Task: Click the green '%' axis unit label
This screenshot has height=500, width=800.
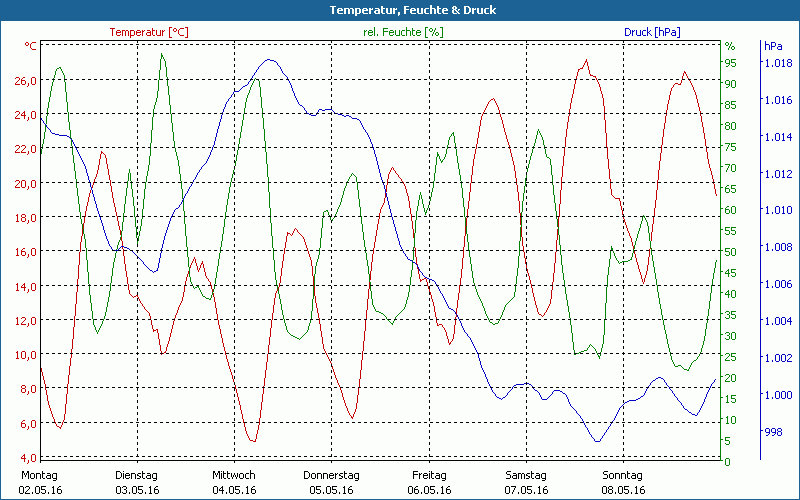Action: 730,46
